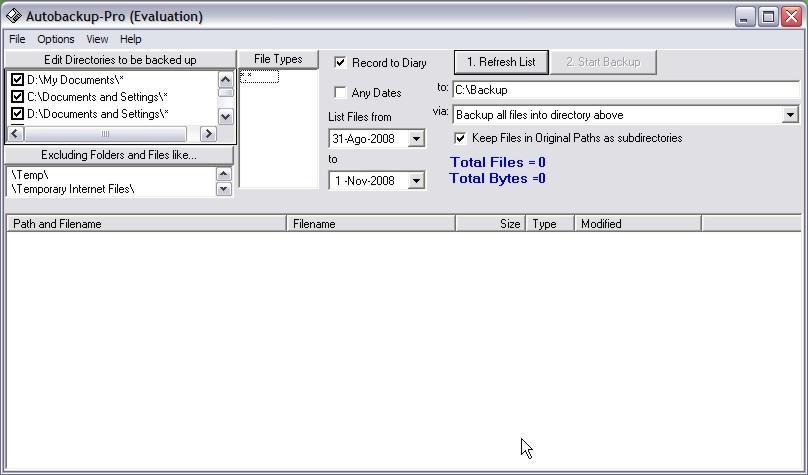Image resolution: width=808 pixels, height=475 pixels.
Task: Sort by the Type column header
Action: pos(550,224)
